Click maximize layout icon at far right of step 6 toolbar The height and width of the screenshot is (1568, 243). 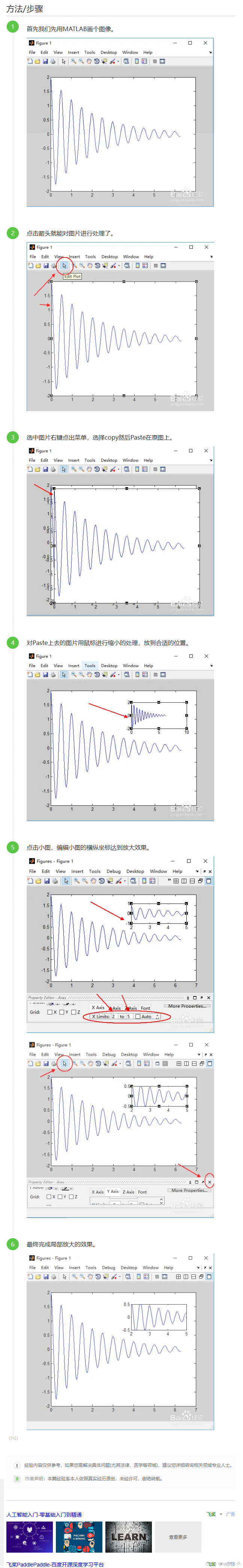(x=210, y=1276)
